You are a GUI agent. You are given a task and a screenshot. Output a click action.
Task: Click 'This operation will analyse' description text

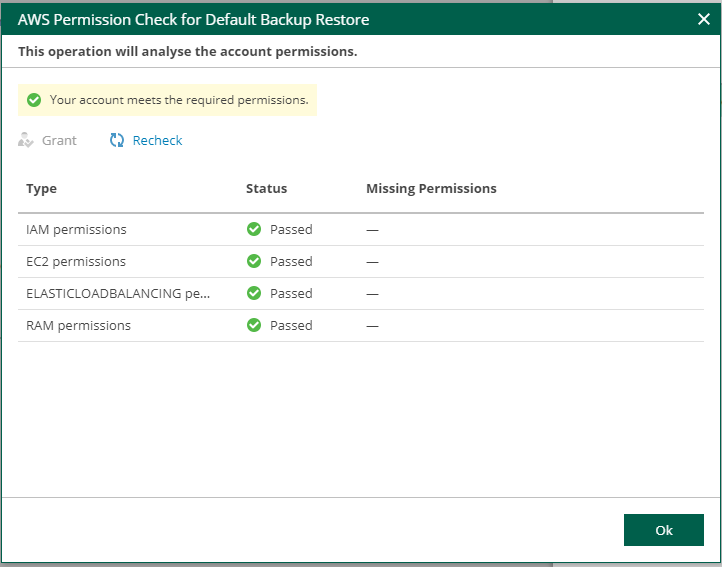tap(187, 51)
